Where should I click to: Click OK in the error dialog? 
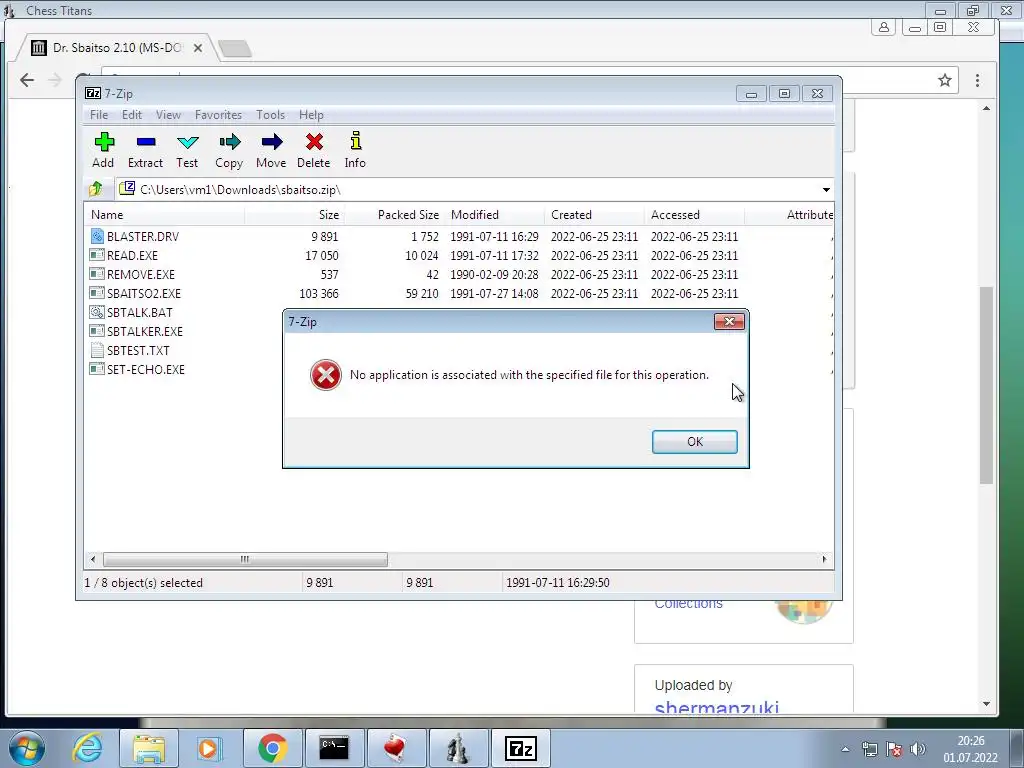click(695, 441)
